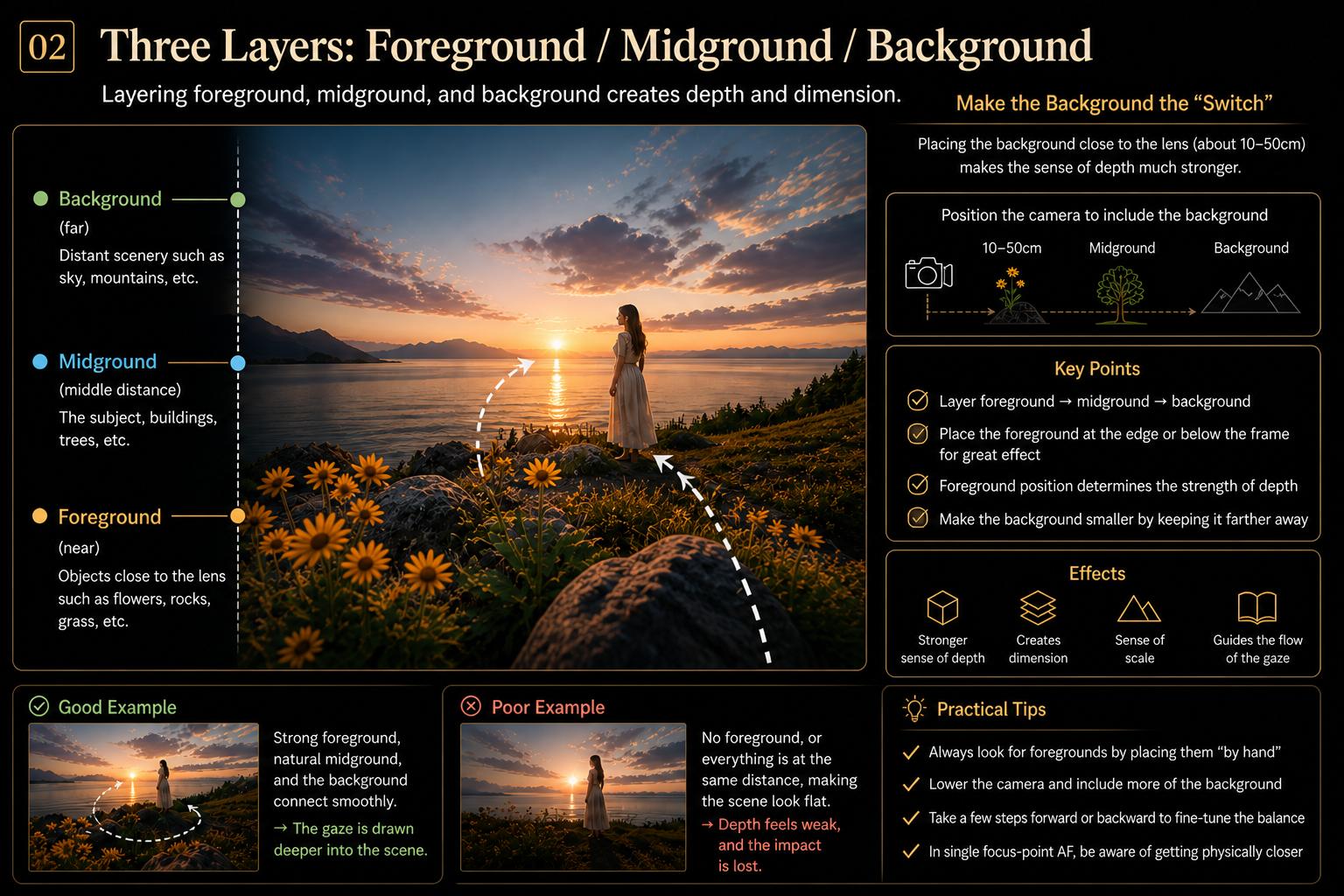Viewport: 1344px width, 896px height.
Task: Click the orange Foreground dot on the dashed line
Action: [237, 516]
